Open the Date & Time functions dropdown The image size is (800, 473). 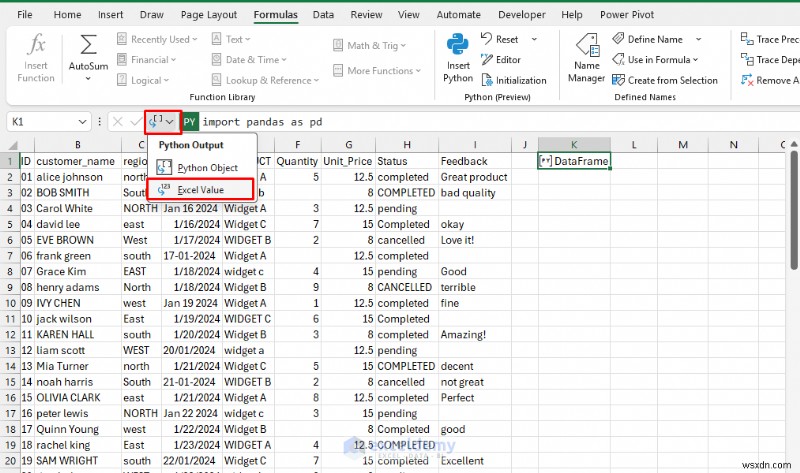click(x=249, y=60)
